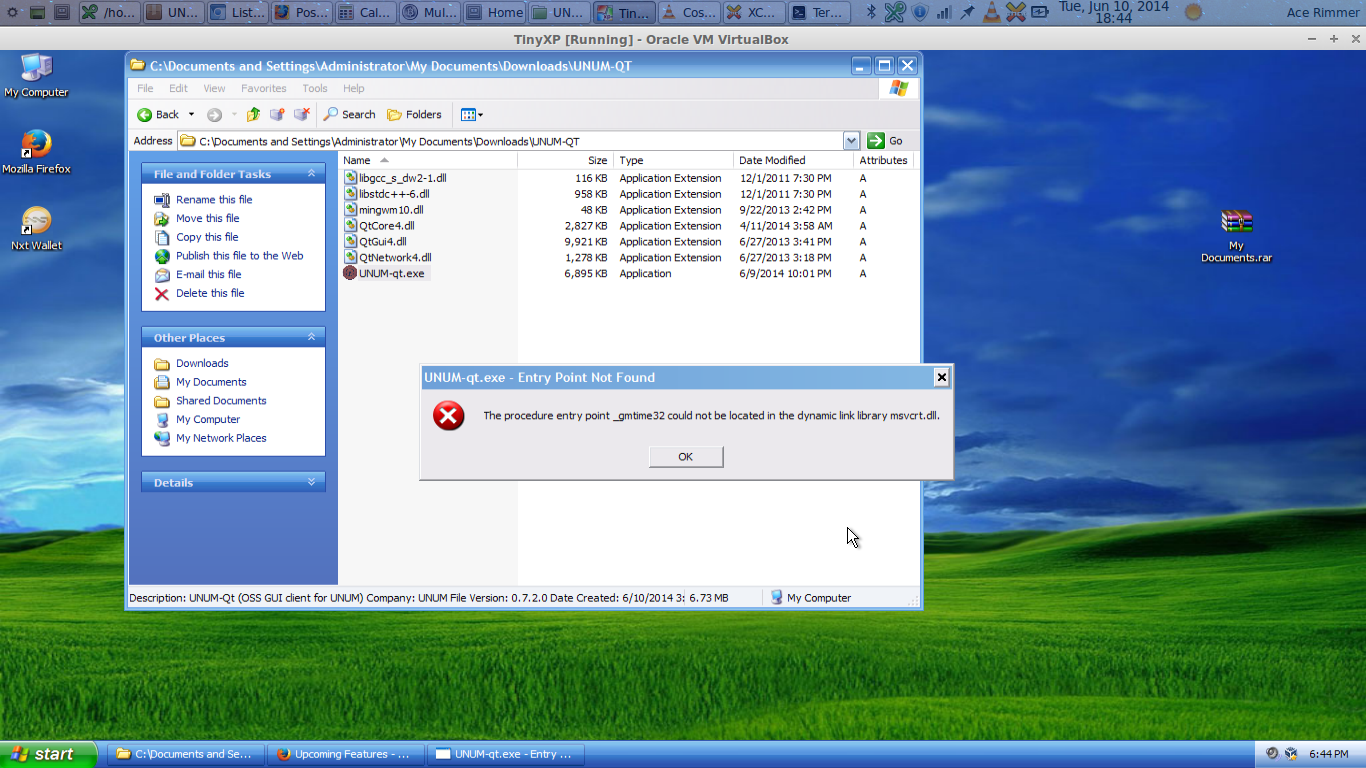1366x768 pixels.
Task: Click Move this file
Action: click(x=208, y=218)
